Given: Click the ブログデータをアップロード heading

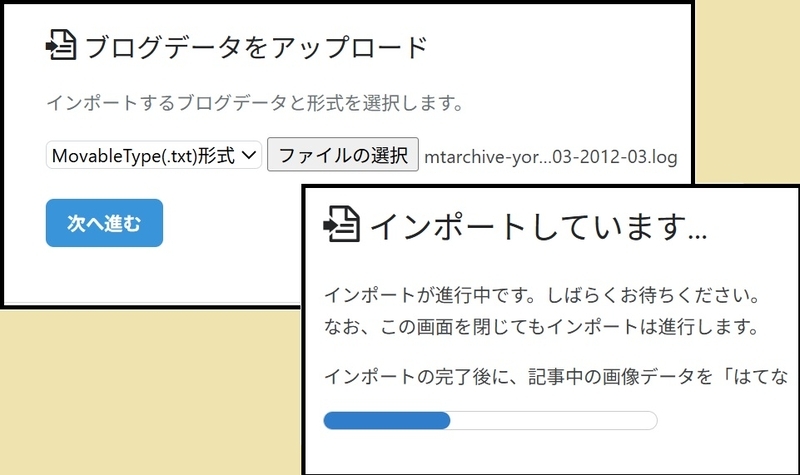Looking at the screenshot, I should point(256,47).
